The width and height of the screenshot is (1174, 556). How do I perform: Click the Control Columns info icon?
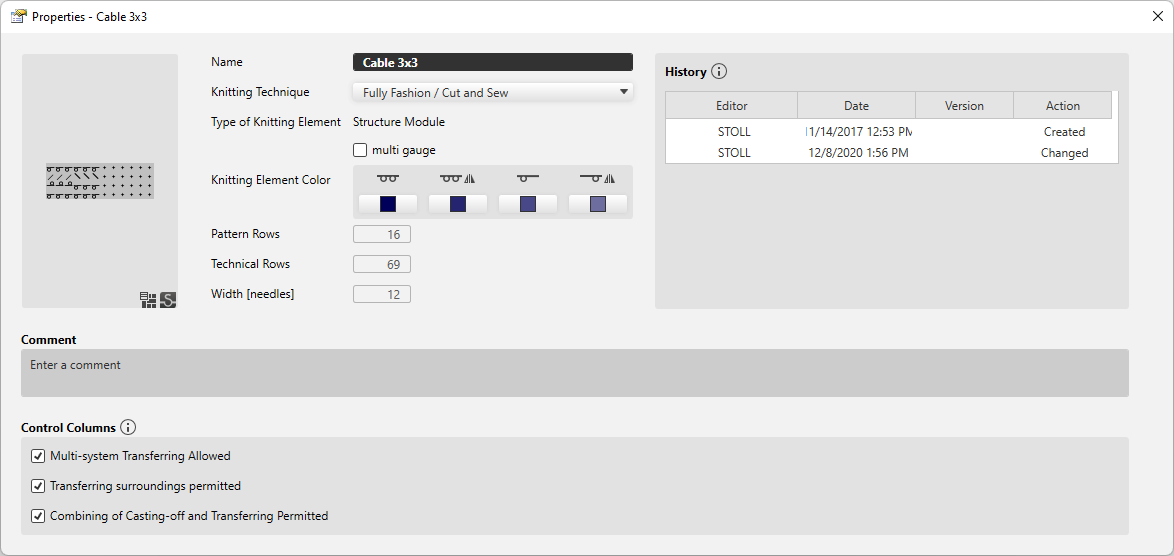[x=128, y=427]
